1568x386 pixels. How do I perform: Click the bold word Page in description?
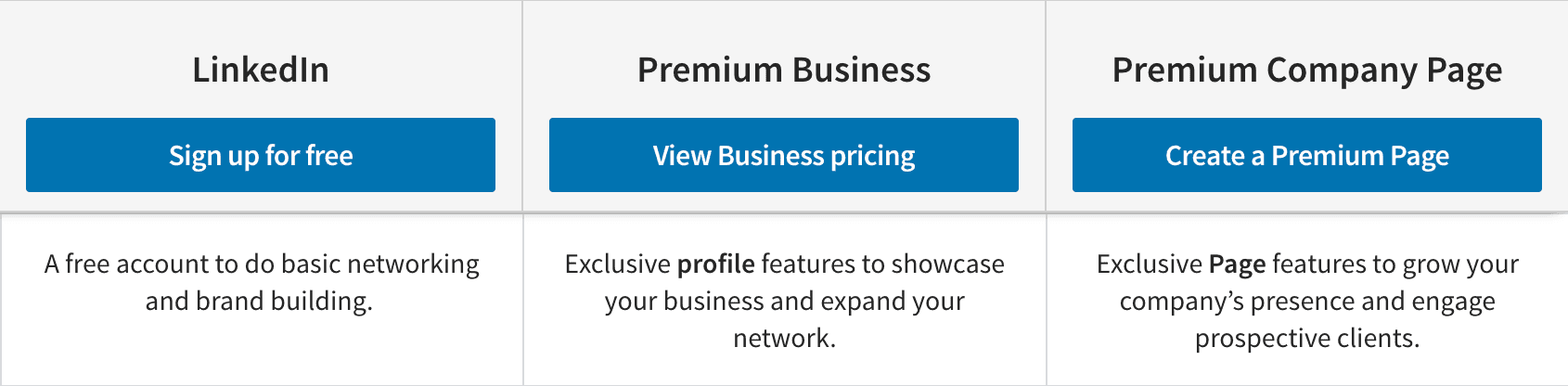(x=1238, y=264)
